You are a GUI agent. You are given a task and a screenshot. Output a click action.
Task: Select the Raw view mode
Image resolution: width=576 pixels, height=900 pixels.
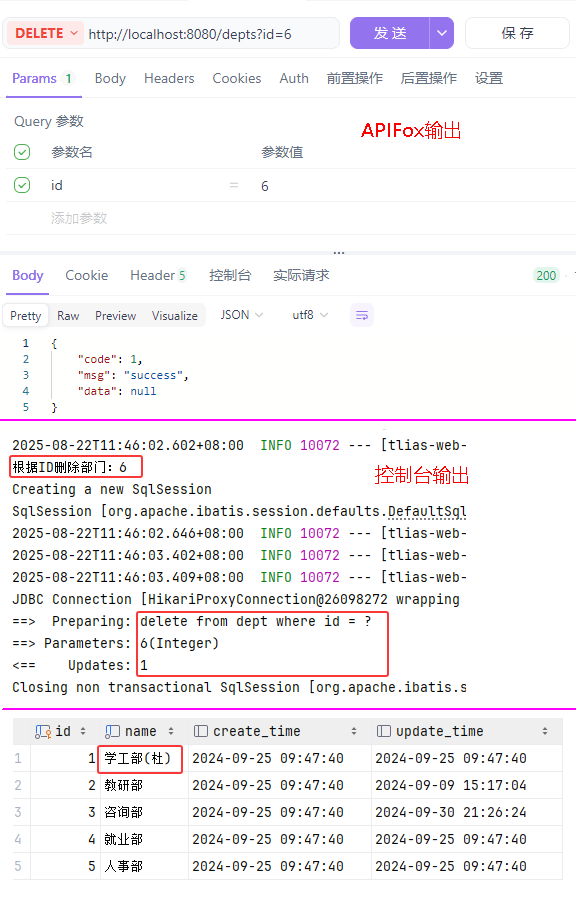[68, 316]
